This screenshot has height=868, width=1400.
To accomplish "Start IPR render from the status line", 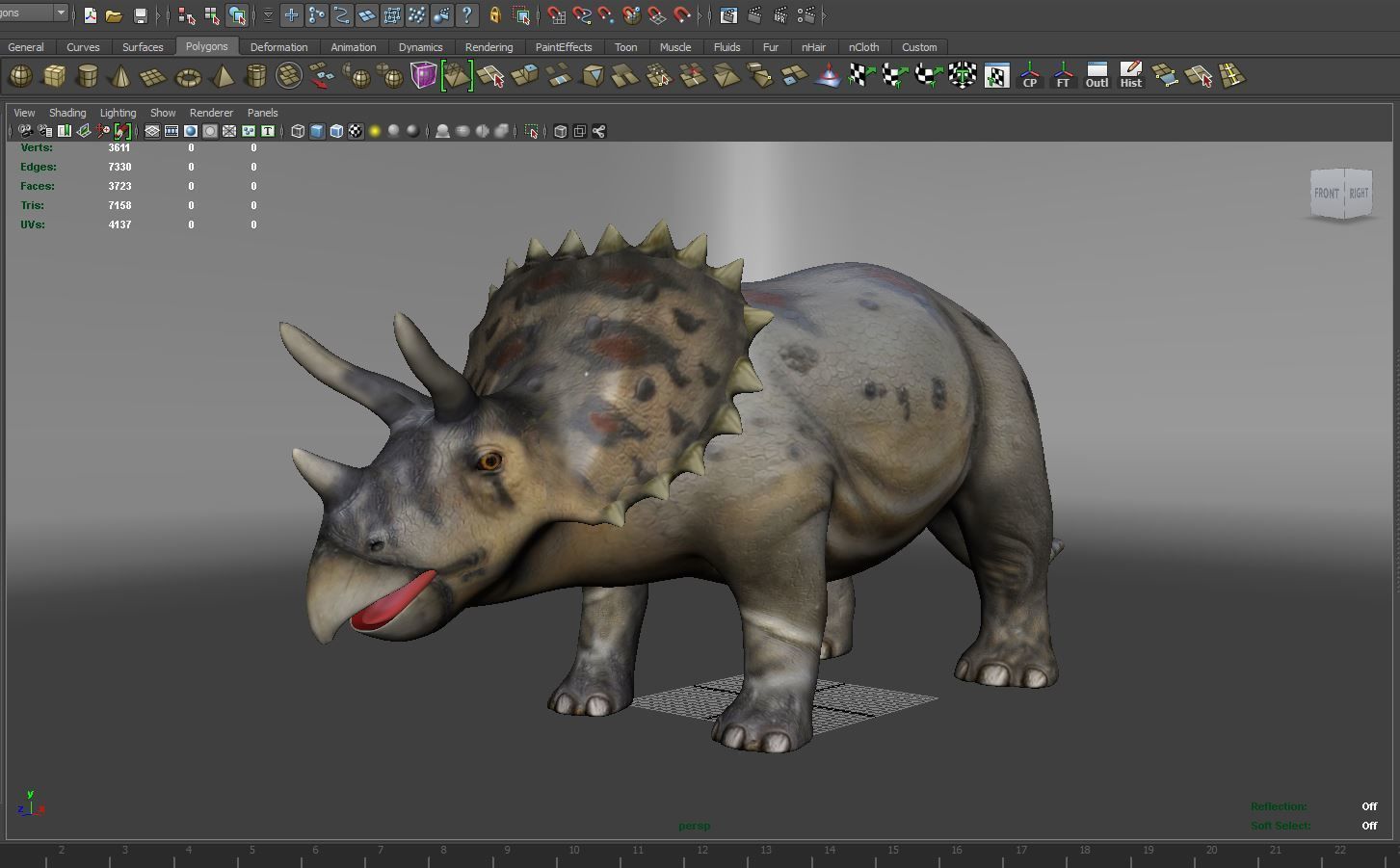I will pyautogui.click(x=780, y=15).
